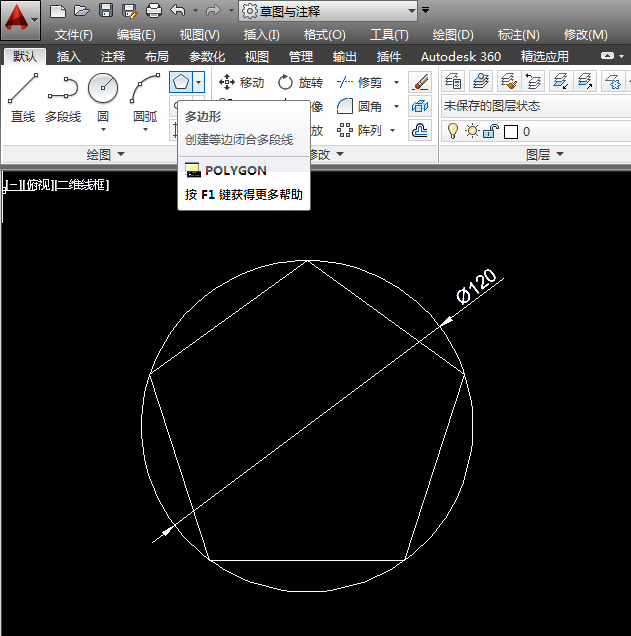Open the workspace 草图与注释 dropdown

point(328,11)
